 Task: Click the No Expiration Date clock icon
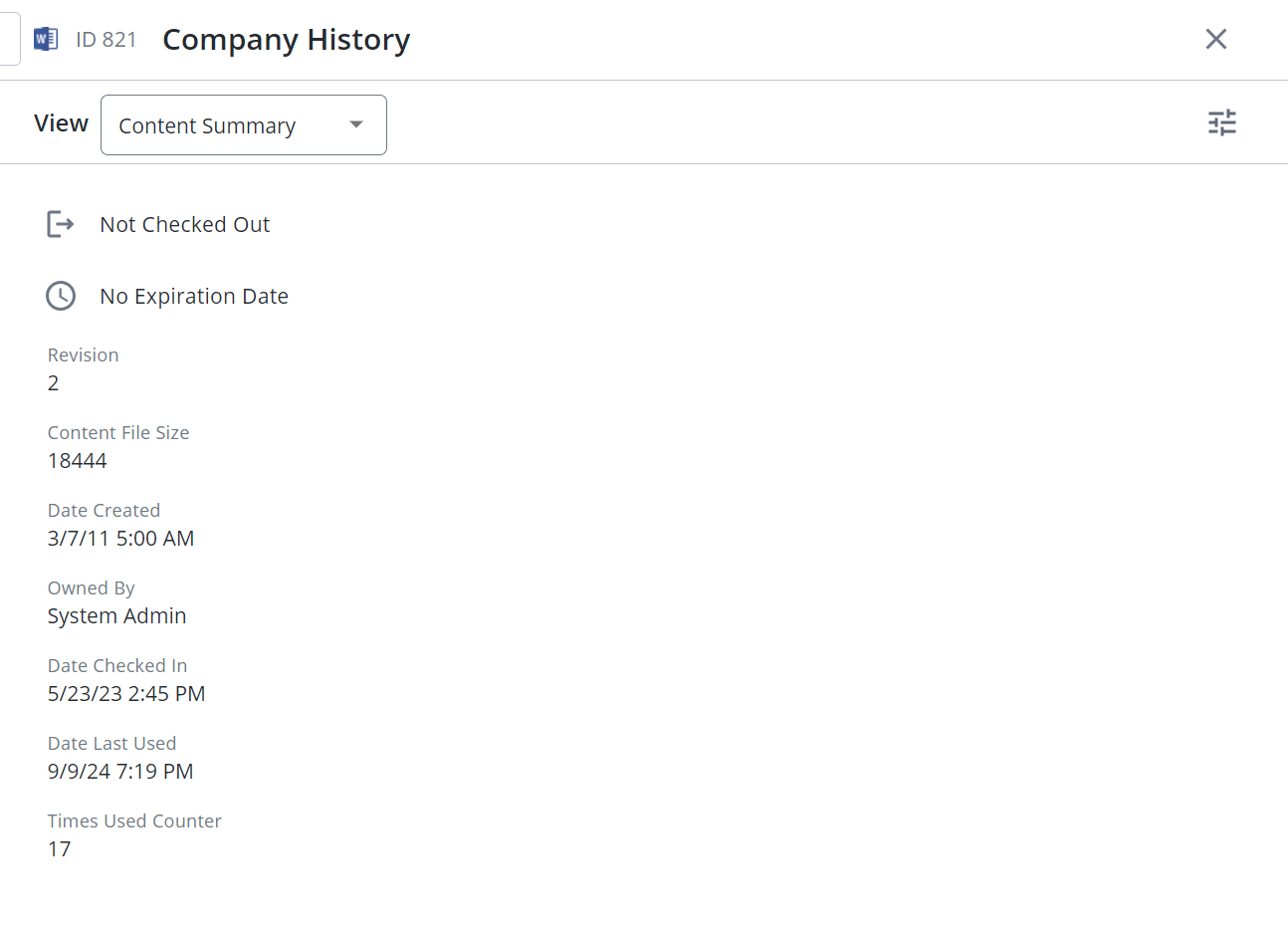61,296
